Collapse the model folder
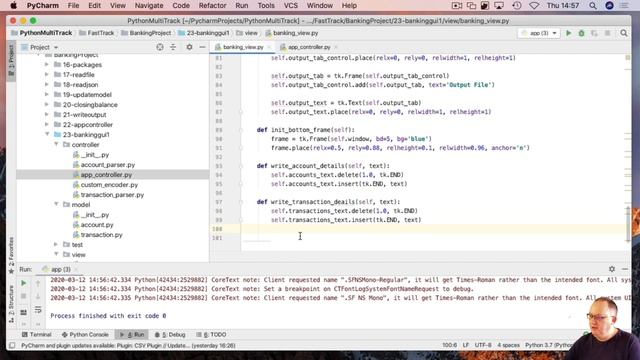The height and width of the screenshot is (360, 640). pyautogui.click(x=56, y=204)
